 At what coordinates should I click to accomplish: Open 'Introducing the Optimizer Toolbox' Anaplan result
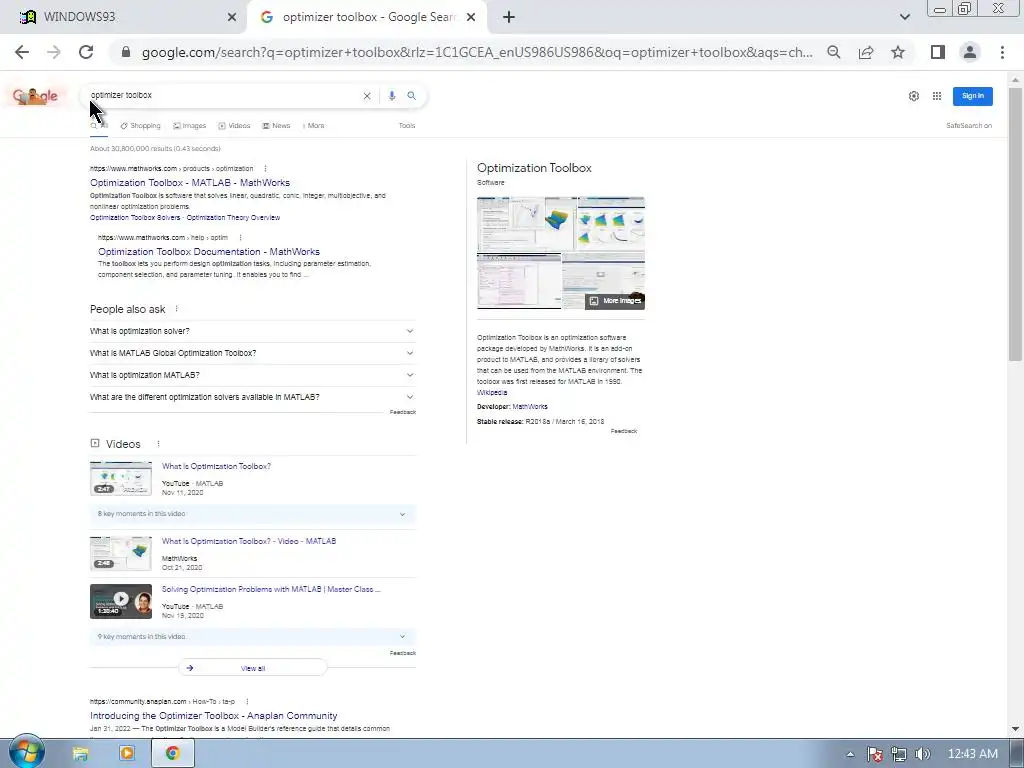[214, 716]
